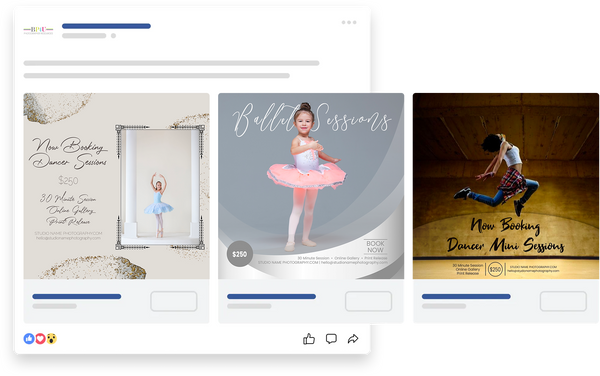Open the Ballet Sessions ad image
The image size is (600, 376).
click(x=311, y=186)
